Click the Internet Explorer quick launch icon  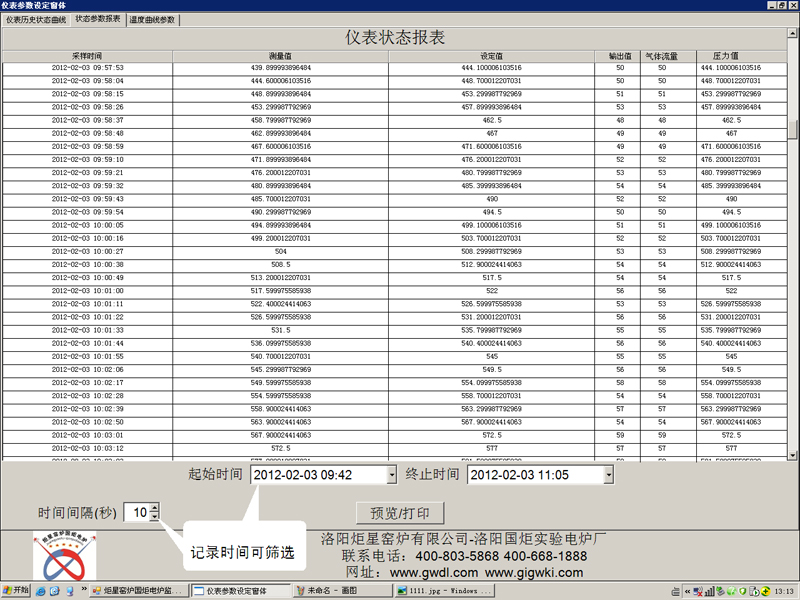pyautogui.click(x=41, y=591)
